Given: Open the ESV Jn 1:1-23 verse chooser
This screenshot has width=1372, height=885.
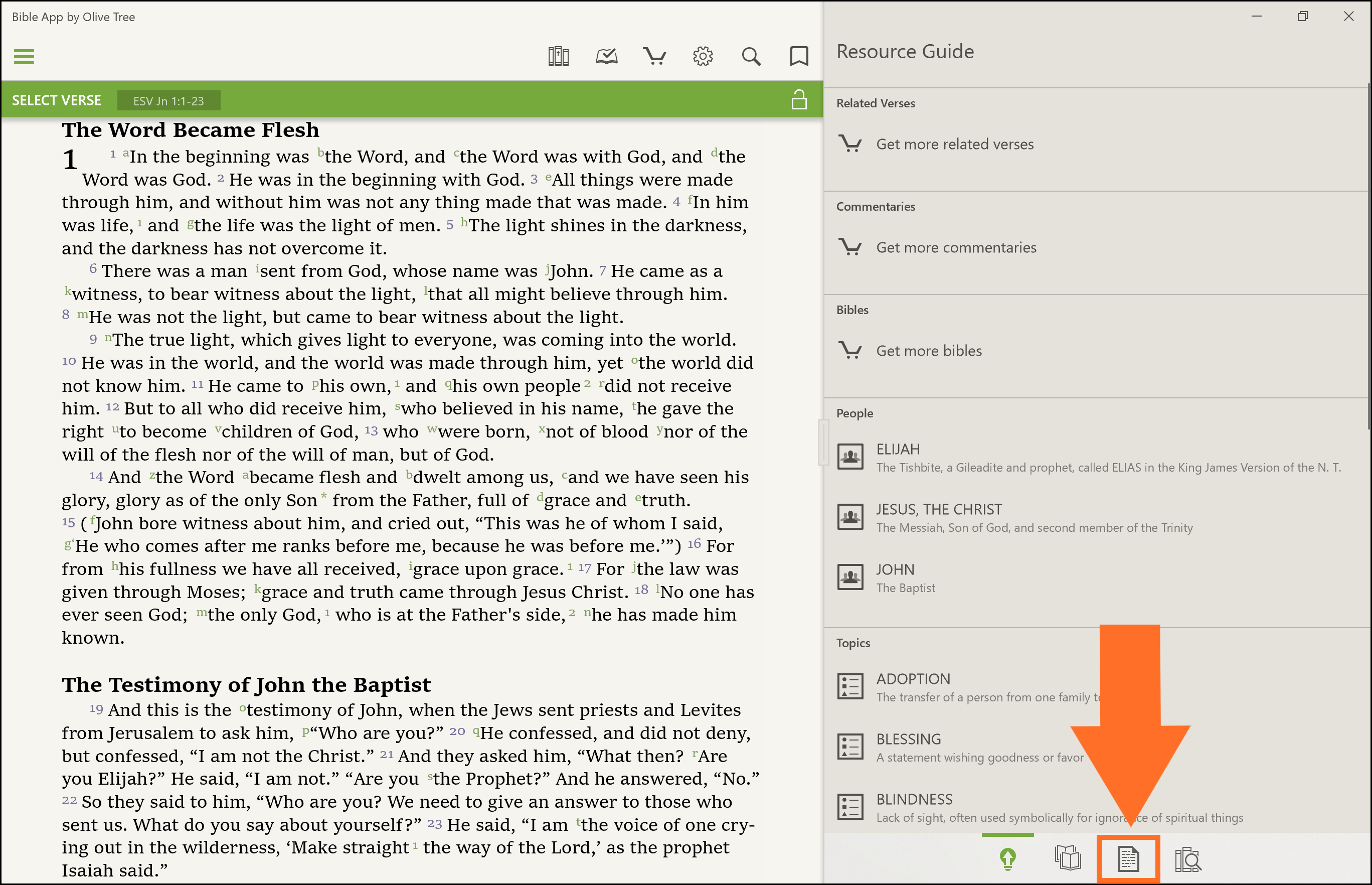Looking at the screenshot, I should pyautogui.click(x=168, y=100).
